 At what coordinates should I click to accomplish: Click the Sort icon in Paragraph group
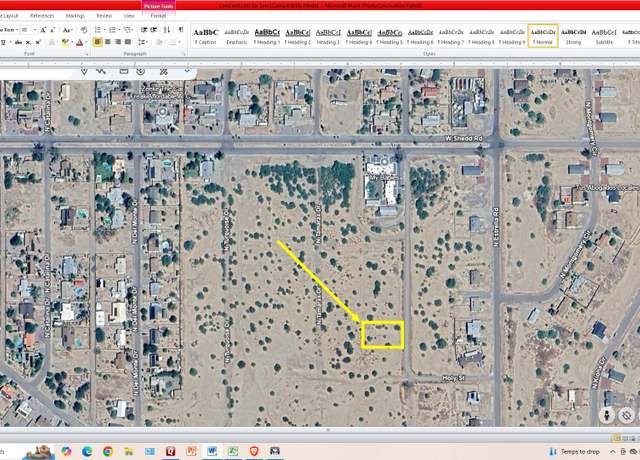point(167,30)
